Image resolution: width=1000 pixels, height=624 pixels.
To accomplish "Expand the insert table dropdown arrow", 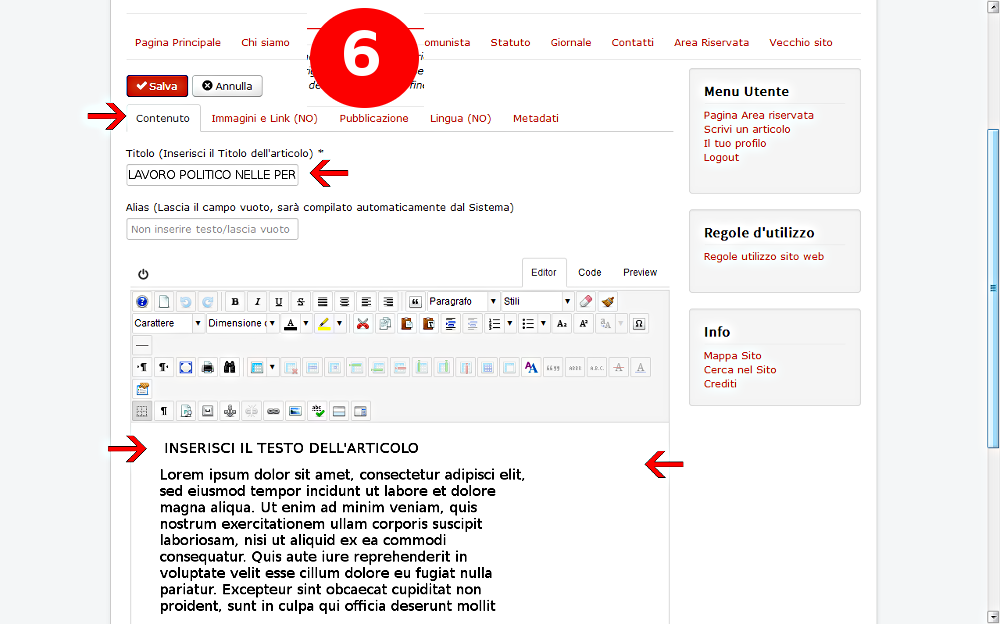I will pos(272,368).
